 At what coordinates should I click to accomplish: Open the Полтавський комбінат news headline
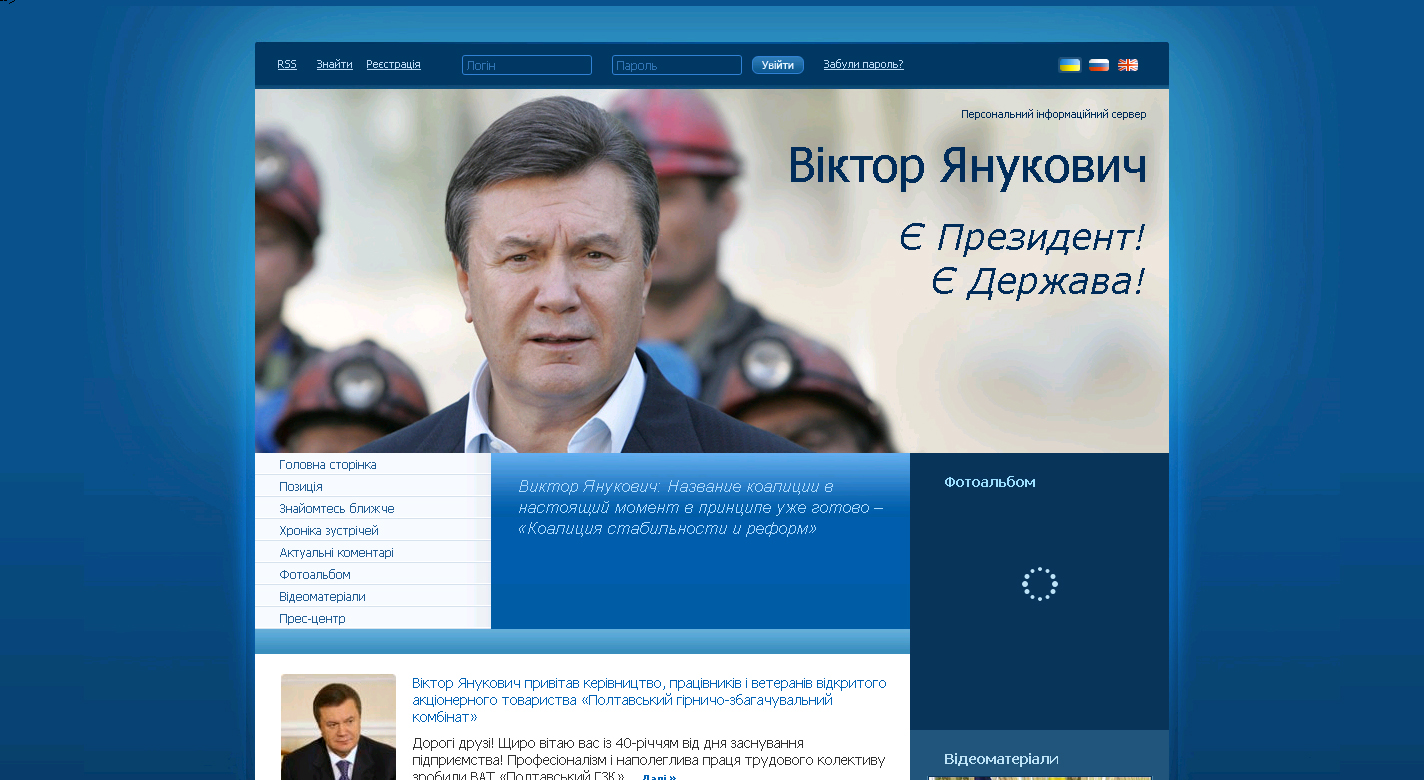[648, 700]
